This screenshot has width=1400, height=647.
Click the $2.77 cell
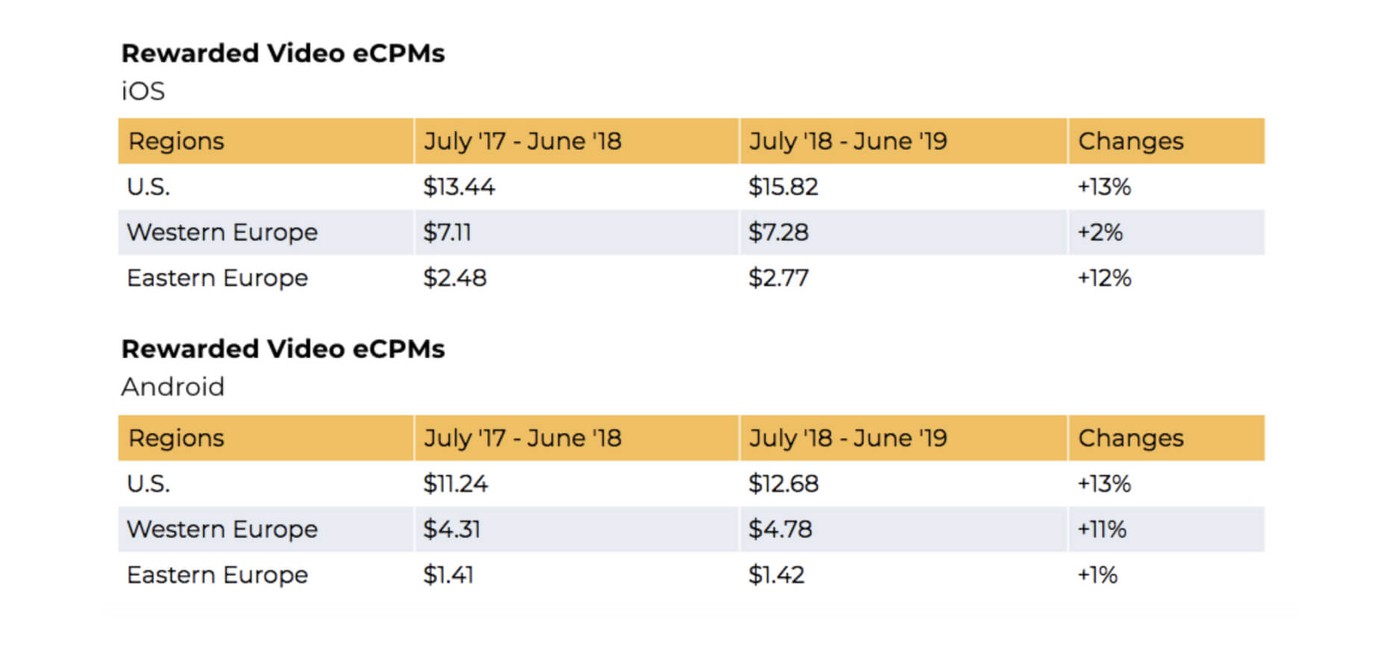(x=778, y=278)
